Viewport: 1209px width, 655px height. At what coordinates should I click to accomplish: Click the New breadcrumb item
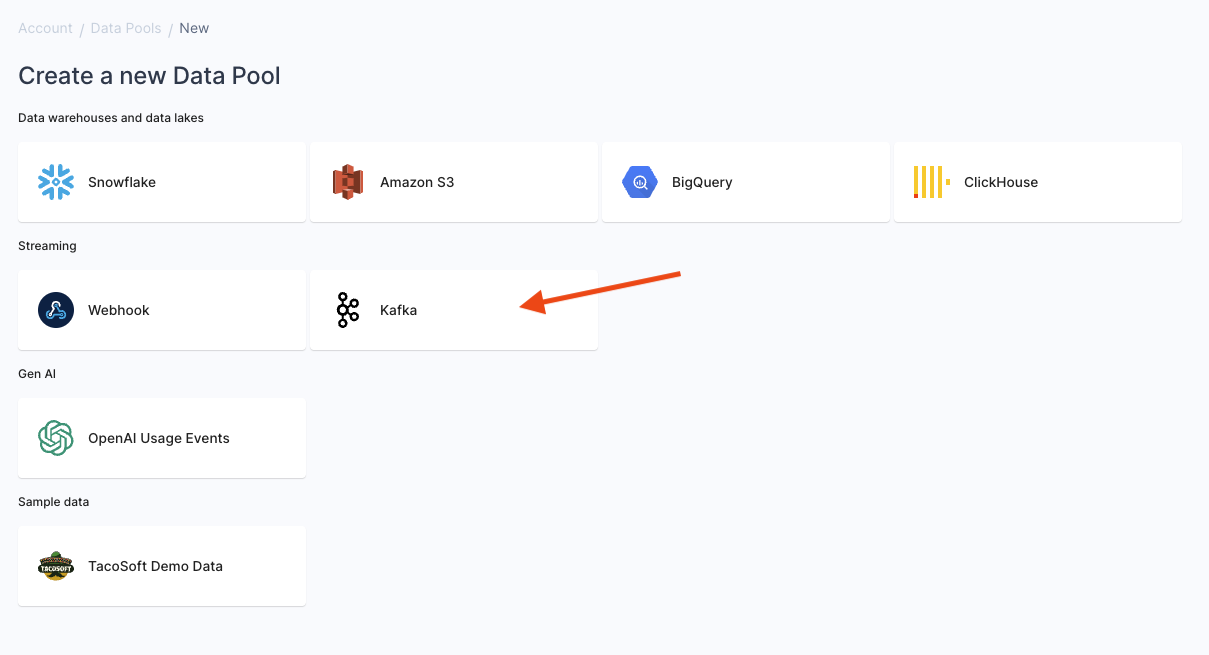[x=194, y=28]
